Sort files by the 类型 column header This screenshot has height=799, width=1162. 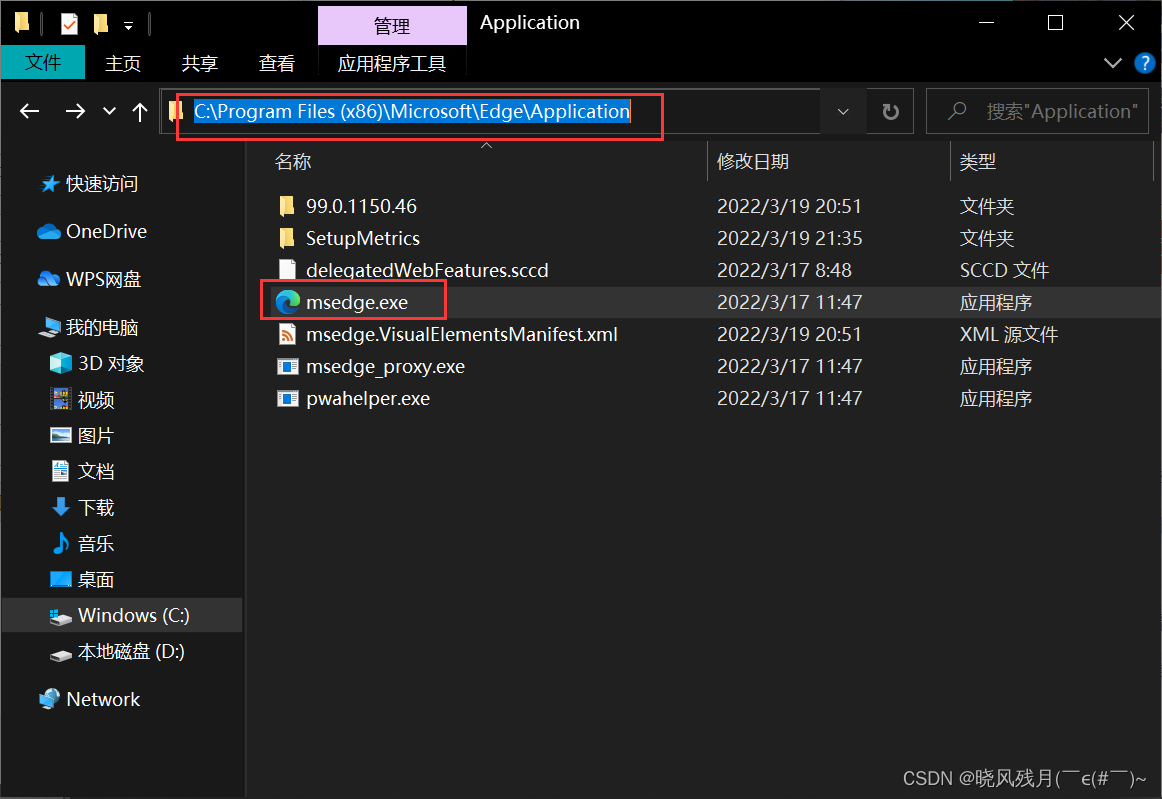tap(977, 162)
